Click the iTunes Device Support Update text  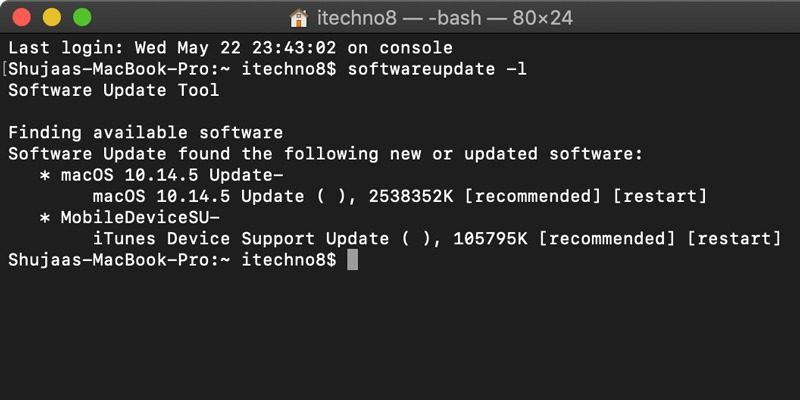click(241, 239)
